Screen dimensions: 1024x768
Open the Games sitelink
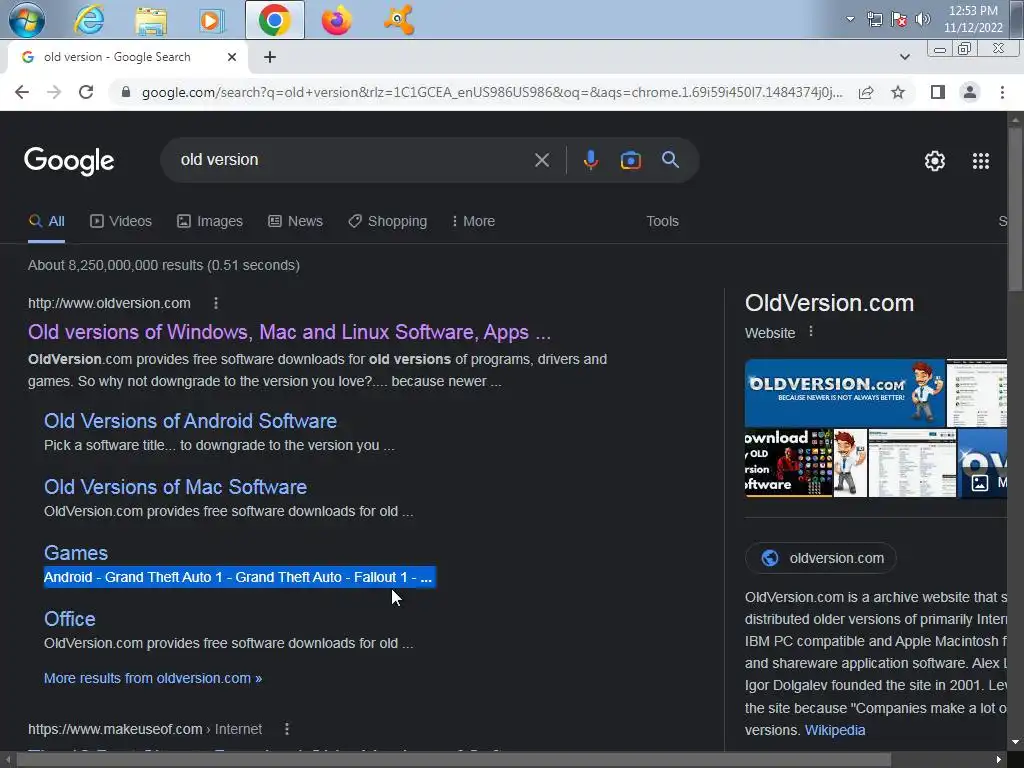(x=76, y=553)
